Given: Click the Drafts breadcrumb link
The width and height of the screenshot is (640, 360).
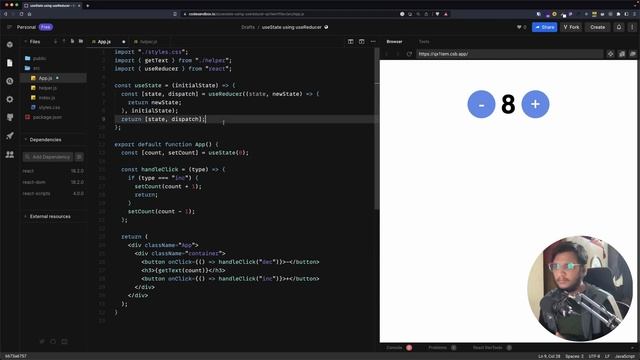Looking at the screenshot, I should (x=248, y=27).
